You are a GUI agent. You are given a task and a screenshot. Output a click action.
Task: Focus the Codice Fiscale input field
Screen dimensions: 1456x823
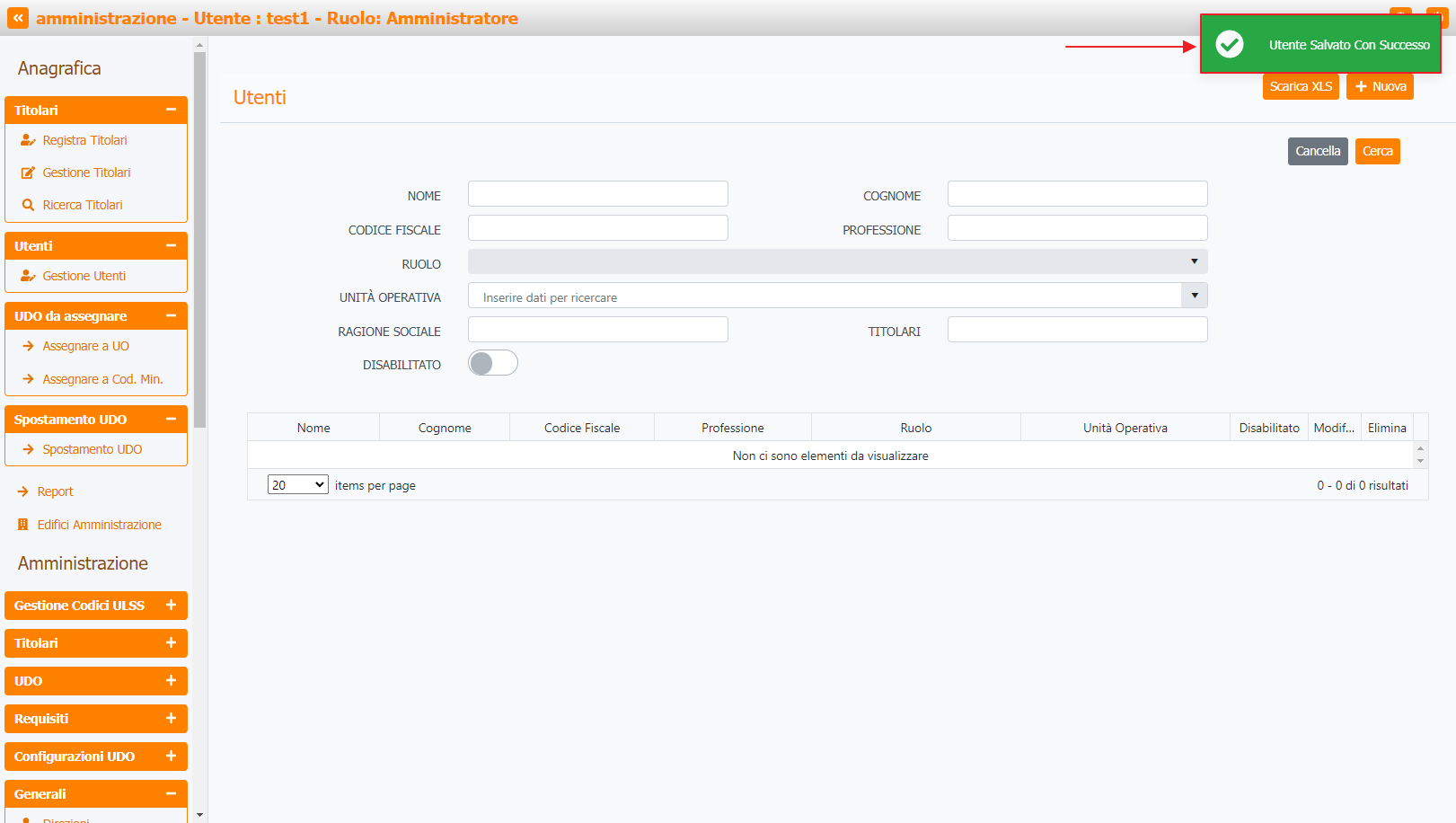tap(597, 228)
